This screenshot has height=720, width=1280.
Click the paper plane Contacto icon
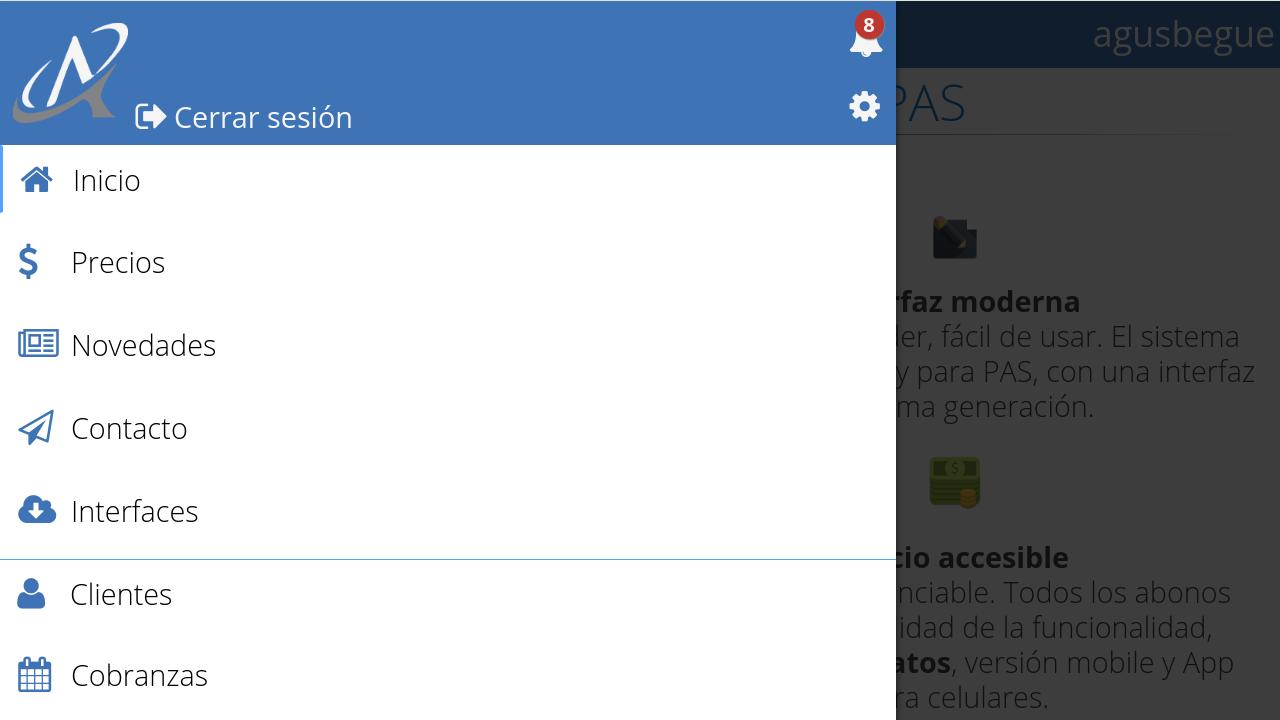(x=36, y=427)
